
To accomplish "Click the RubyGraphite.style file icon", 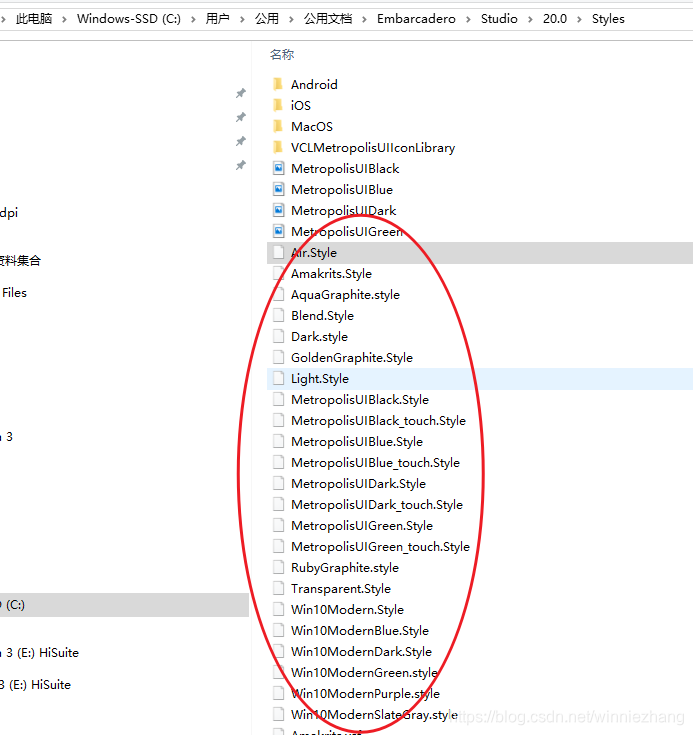I will coord(279,568).
